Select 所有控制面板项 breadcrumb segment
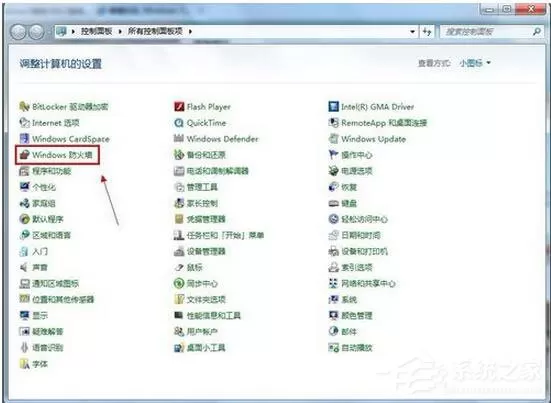 pyautogui.click(x=155, y=31)
